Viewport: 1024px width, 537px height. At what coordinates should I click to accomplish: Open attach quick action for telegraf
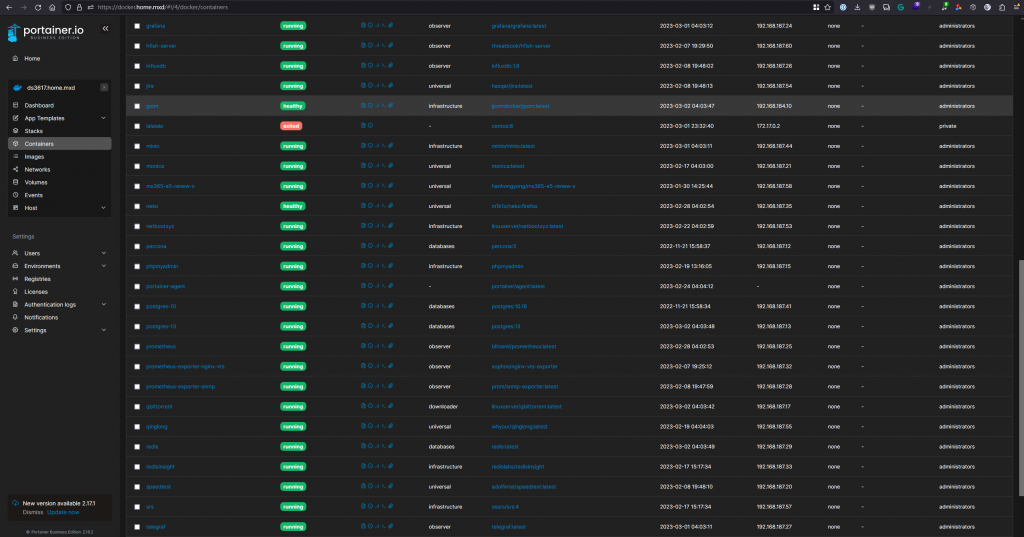391,526
